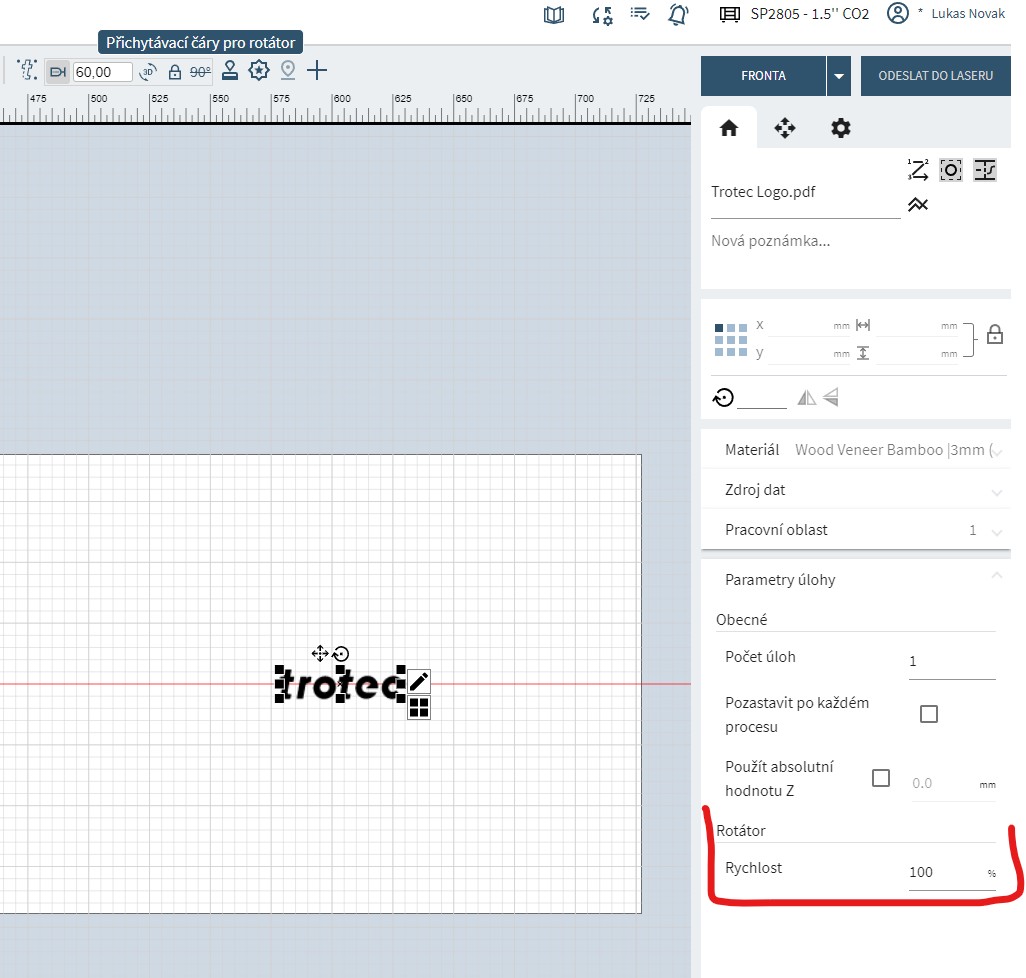Click the job order sequence 1-2-3 icon
1026x978 pixels.
tap(918, 170)
